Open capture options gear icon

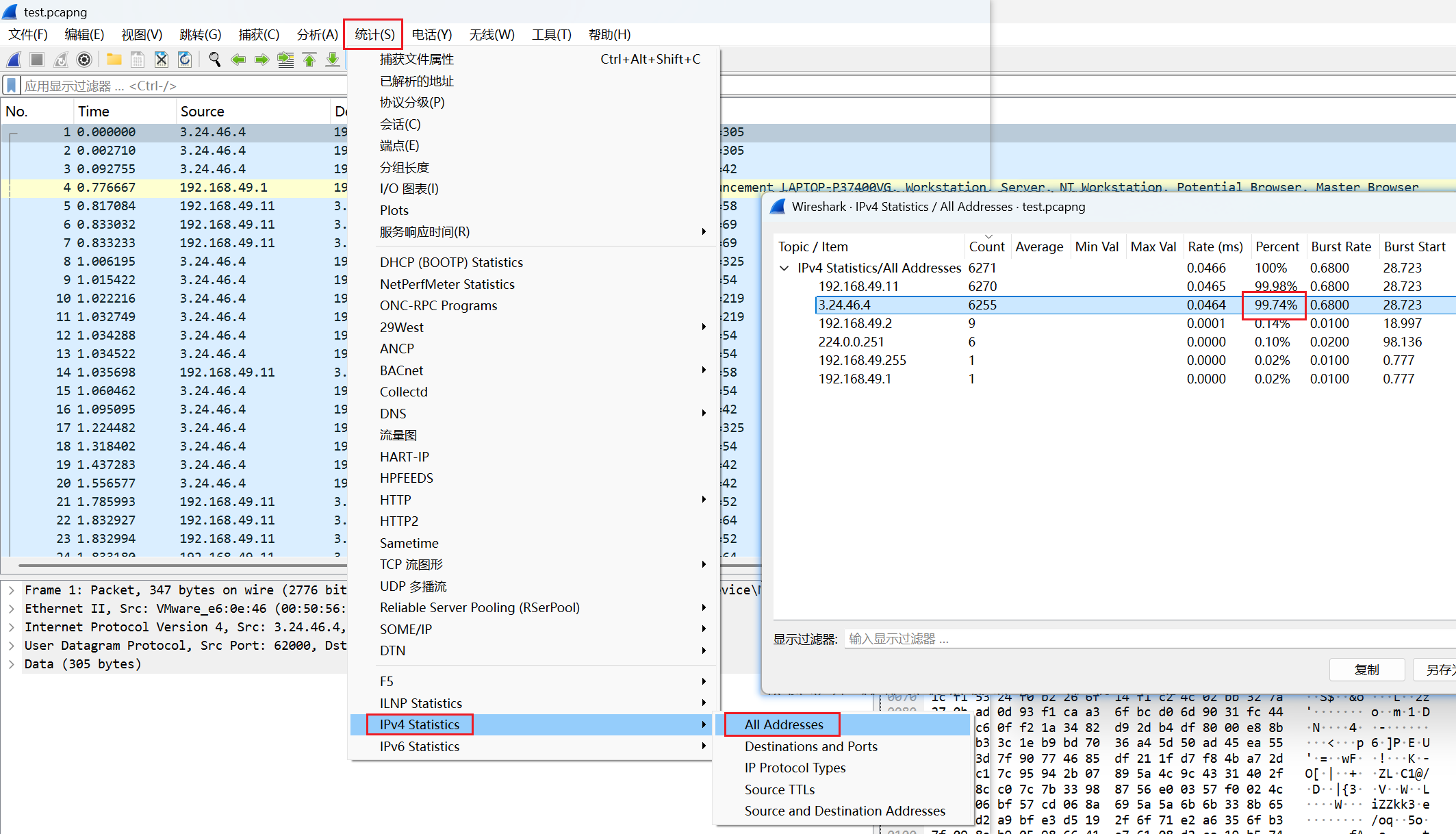coord(84,60)
